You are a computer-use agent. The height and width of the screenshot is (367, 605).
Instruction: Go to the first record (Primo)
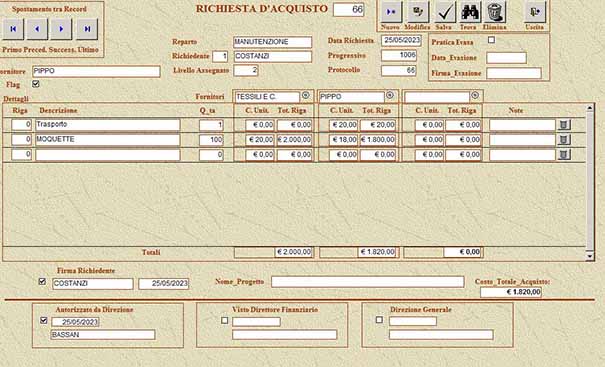coord(13,29)
